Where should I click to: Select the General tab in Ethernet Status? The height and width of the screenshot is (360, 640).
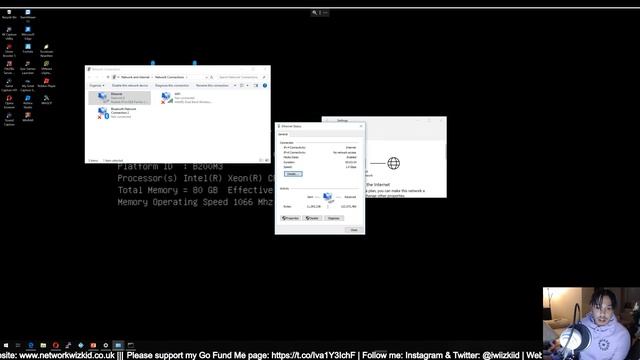point(283,134)
